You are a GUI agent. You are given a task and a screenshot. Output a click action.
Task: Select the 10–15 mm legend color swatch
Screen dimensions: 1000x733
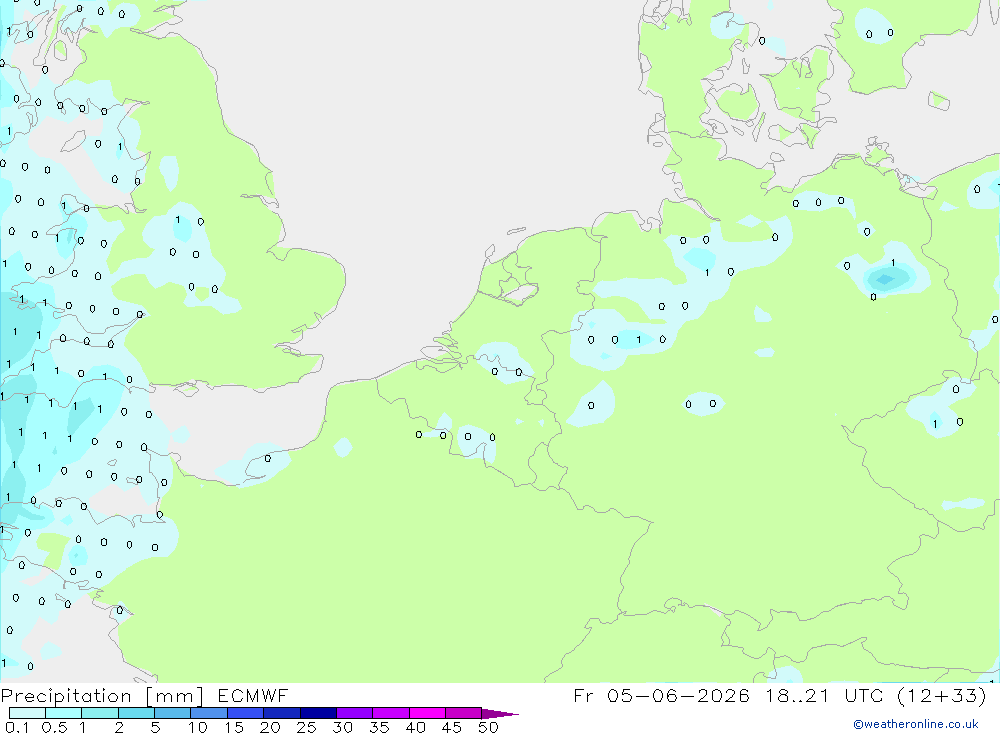coord(209,713)
